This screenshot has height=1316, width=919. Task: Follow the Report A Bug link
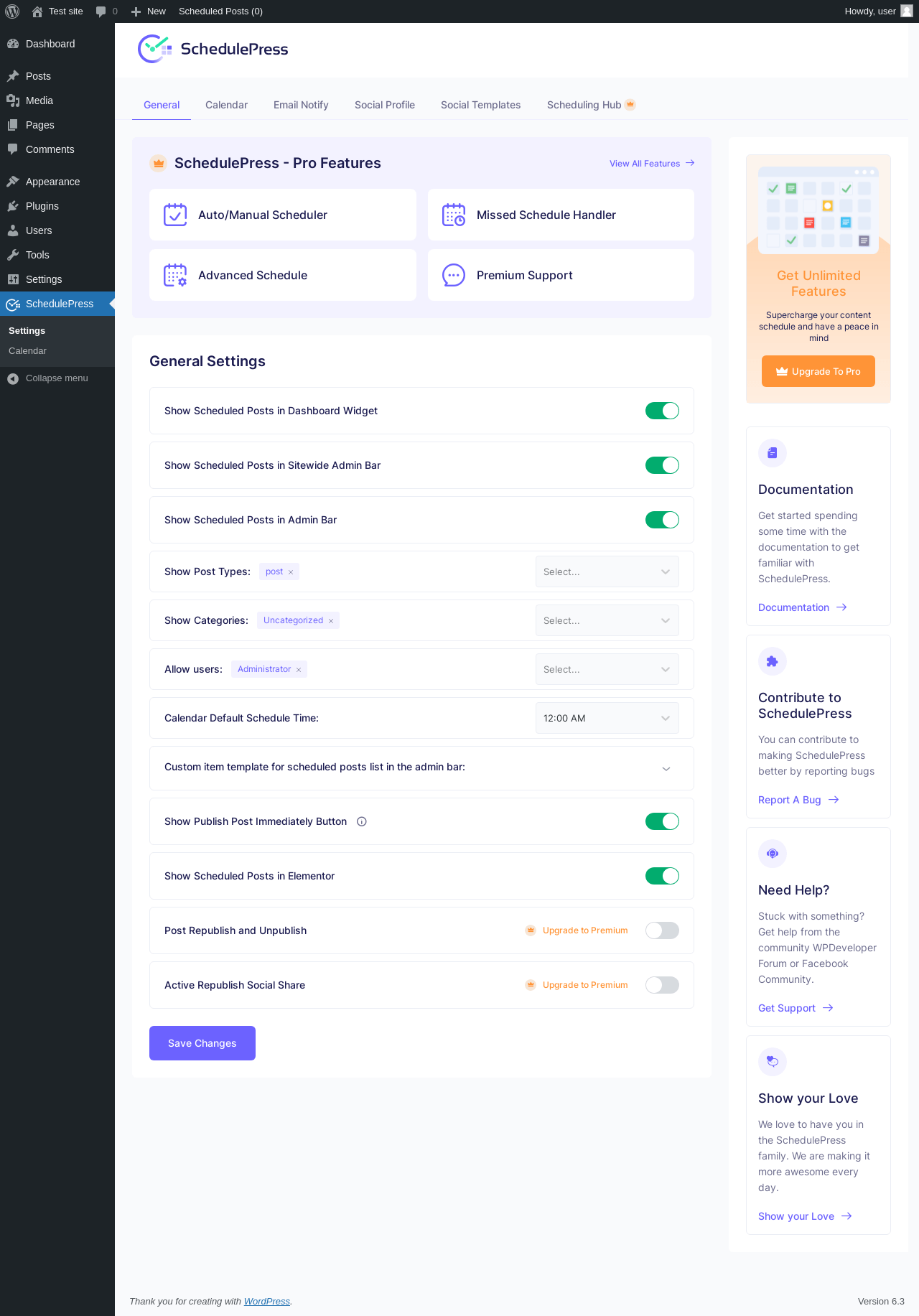798,800
